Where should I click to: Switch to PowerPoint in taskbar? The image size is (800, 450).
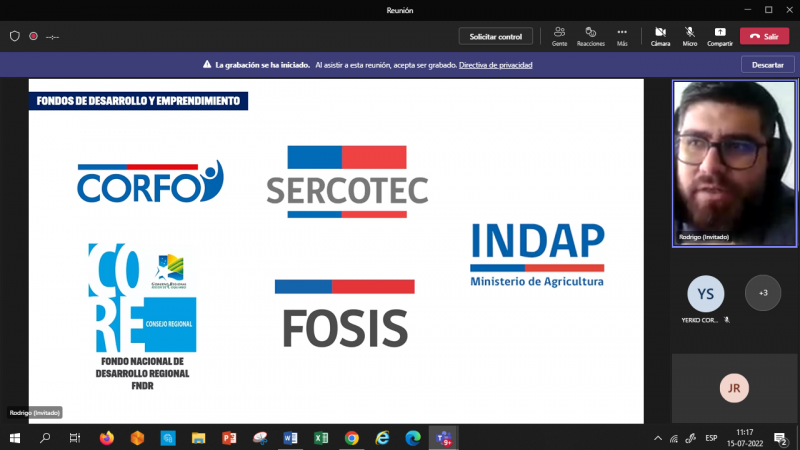coord(229,438)
